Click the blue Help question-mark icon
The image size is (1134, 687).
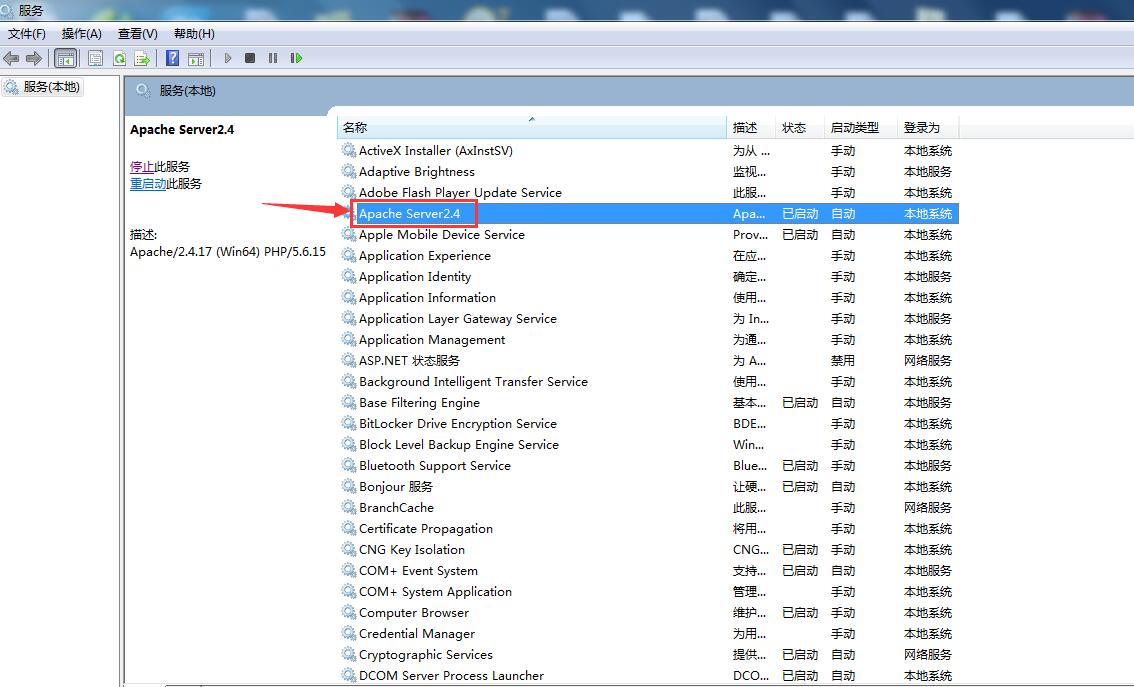click(x=172, y=58)
